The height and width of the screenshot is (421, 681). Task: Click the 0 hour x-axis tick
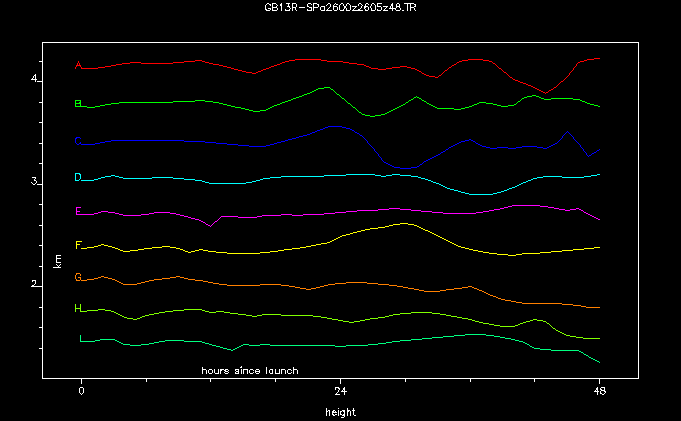82,392
